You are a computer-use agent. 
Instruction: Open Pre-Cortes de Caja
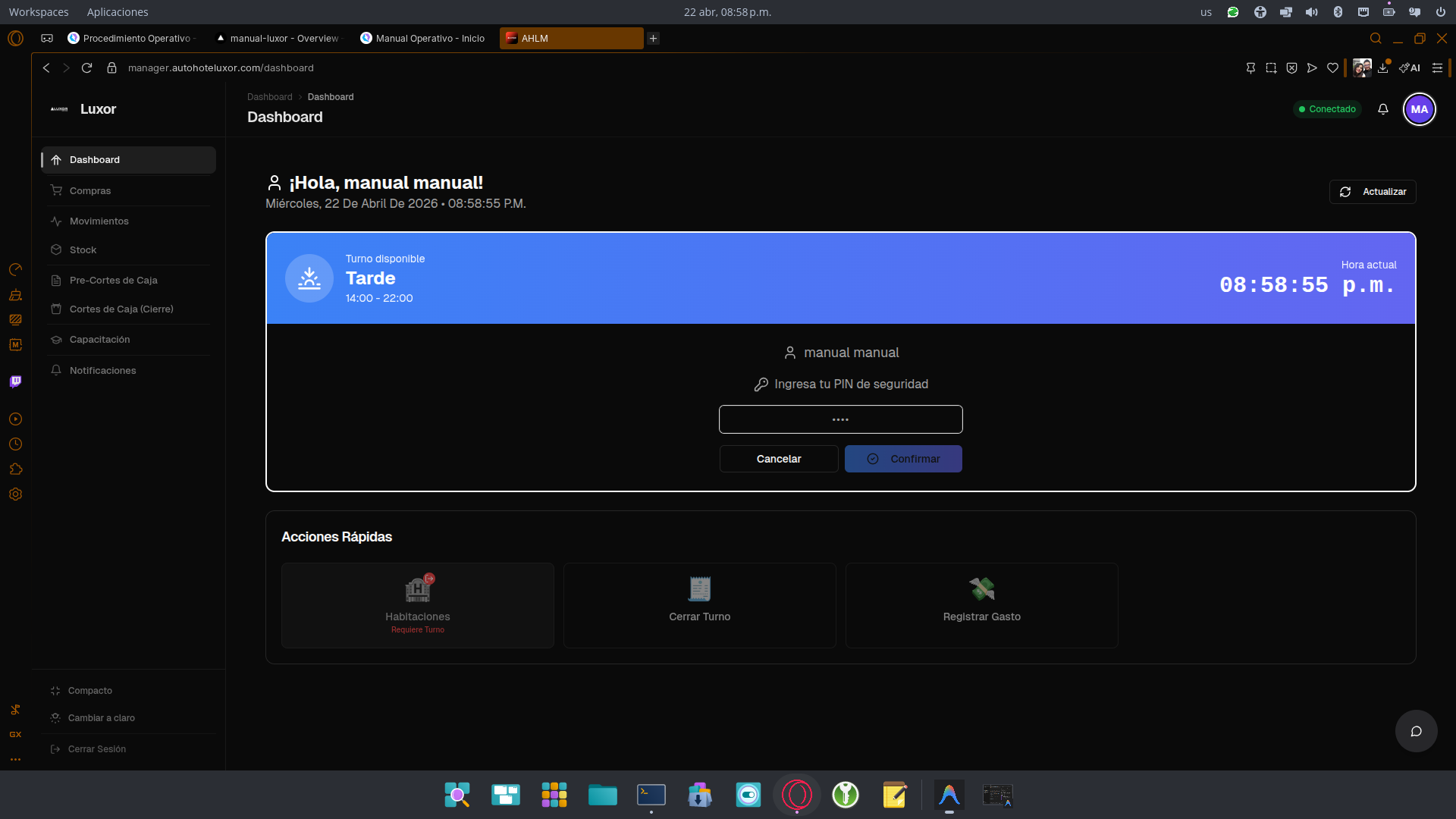128,281
